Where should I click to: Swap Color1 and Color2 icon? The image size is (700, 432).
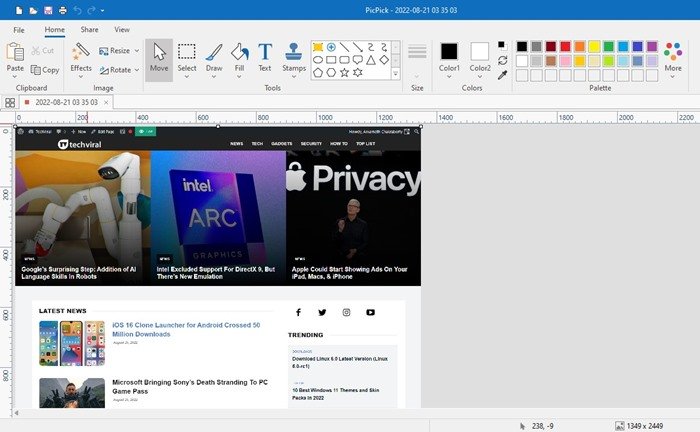(503, 59)
